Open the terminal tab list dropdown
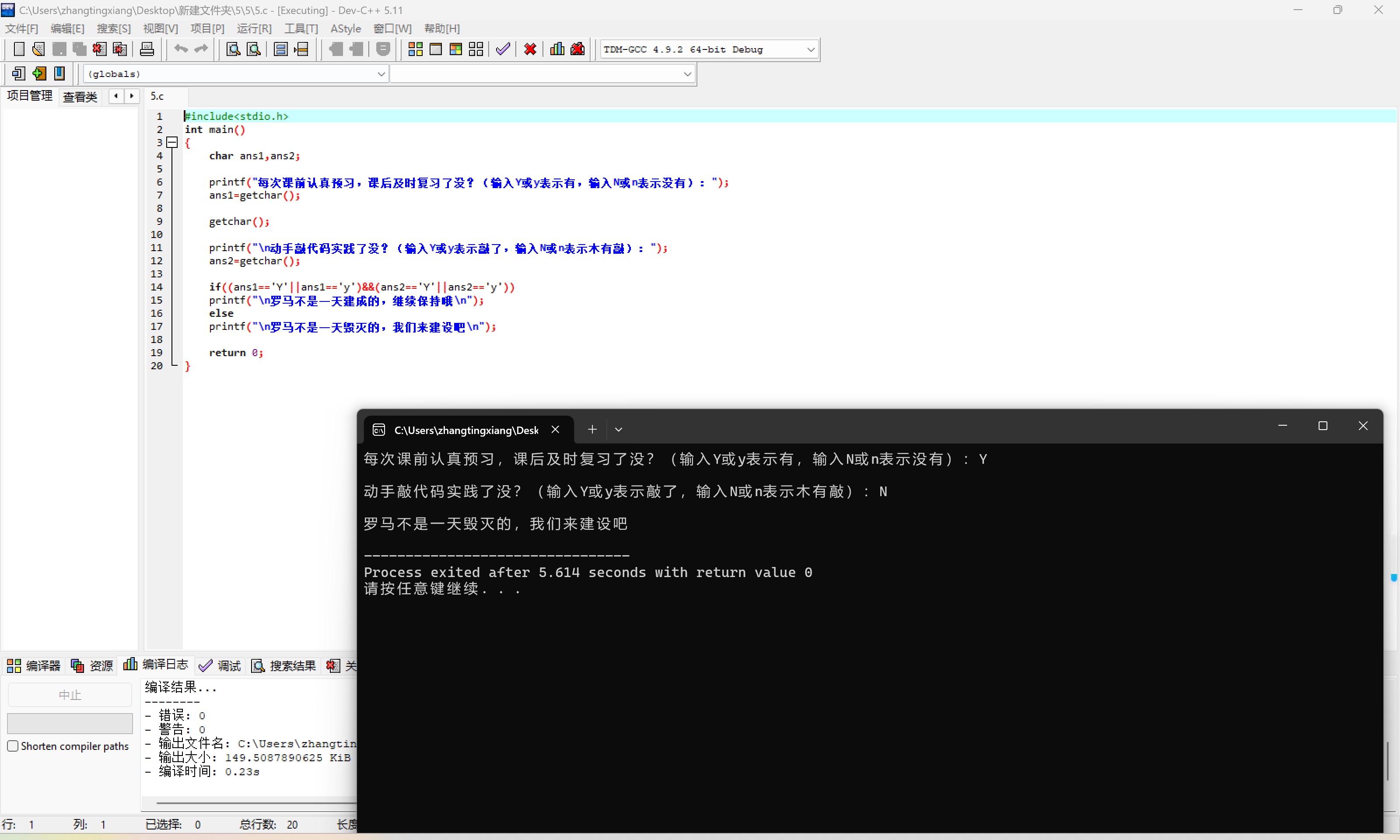Image resolution: width=1400 pixels, height=840 pixels. click(619, 430)
